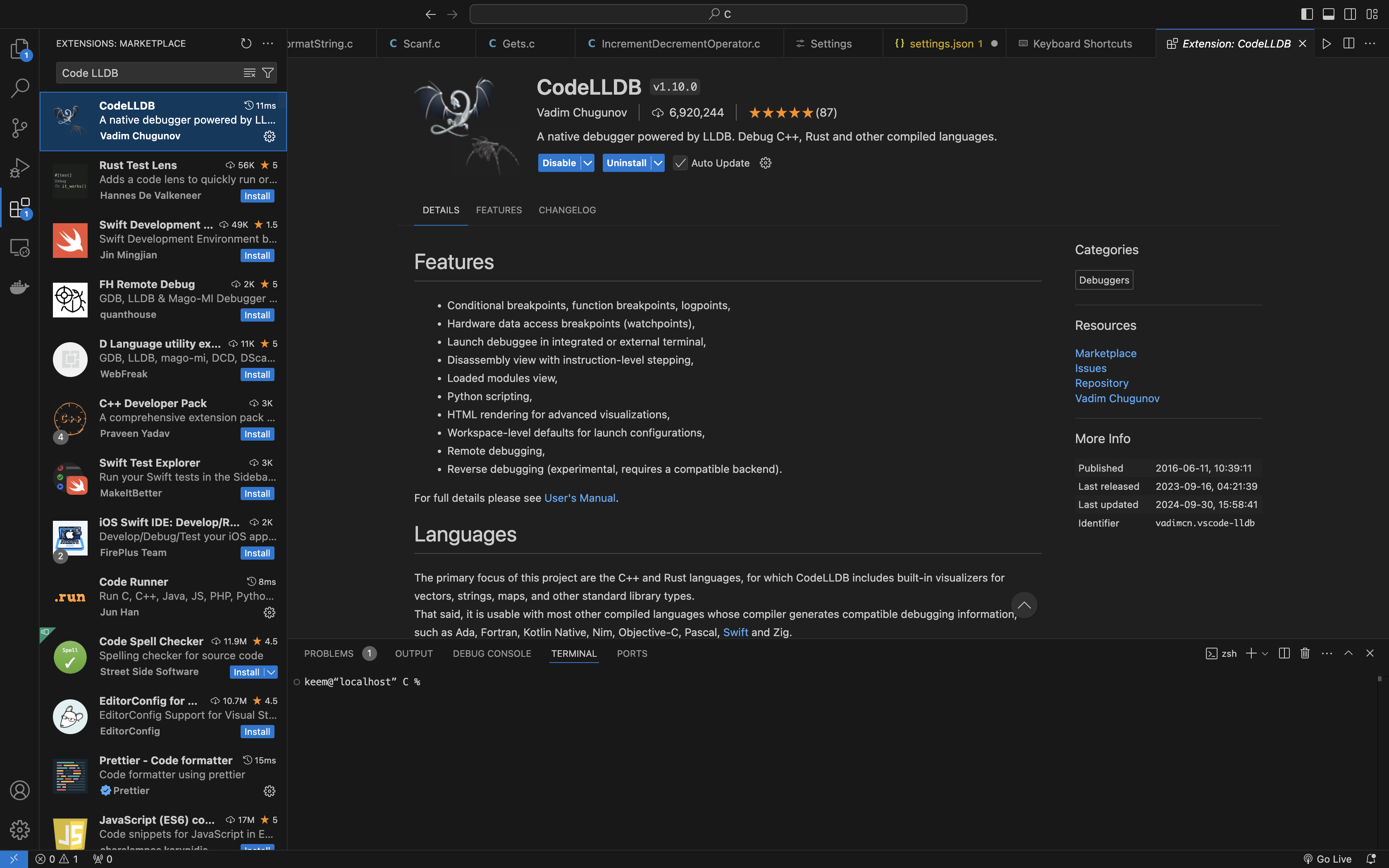The image size is (1389, 868).
Task: Click the scroll-to-top arrow button
Action: (1024, 605)
